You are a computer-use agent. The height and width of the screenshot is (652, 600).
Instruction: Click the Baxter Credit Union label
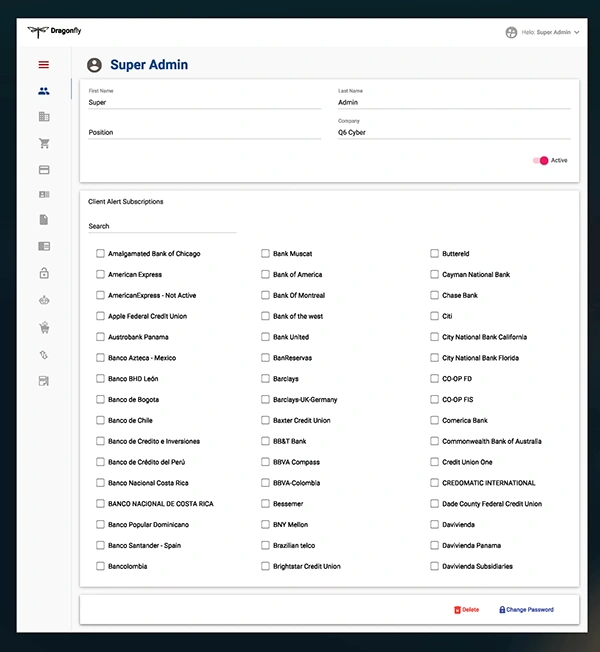pos(301,420)
